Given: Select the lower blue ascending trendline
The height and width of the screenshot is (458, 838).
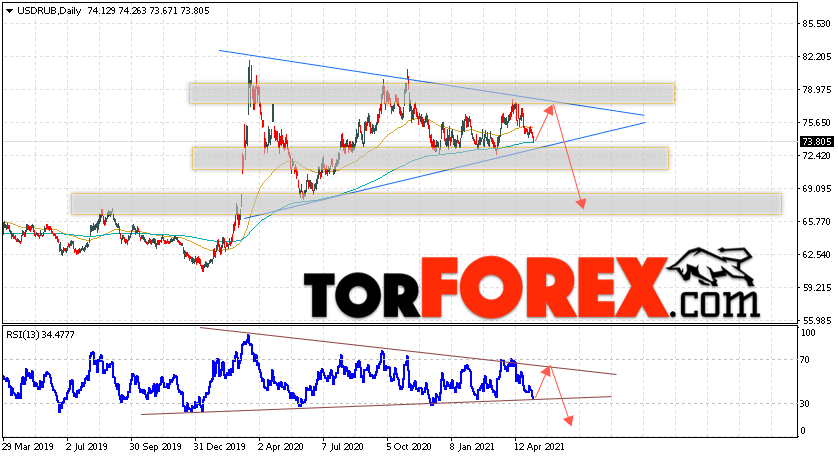Looking at the screenshot, I should (445, 170).
